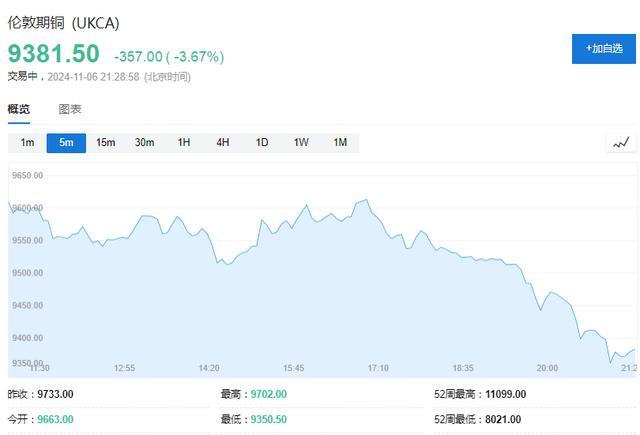Open the 概览 overview tab
This screenshot has height=435, width=640.
pos(19,109)
